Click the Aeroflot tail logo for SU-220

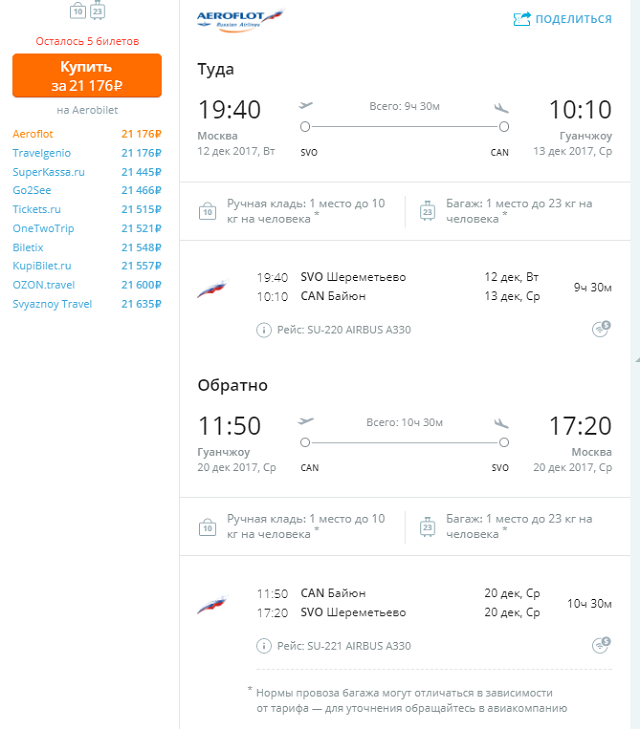coord(212,288)
